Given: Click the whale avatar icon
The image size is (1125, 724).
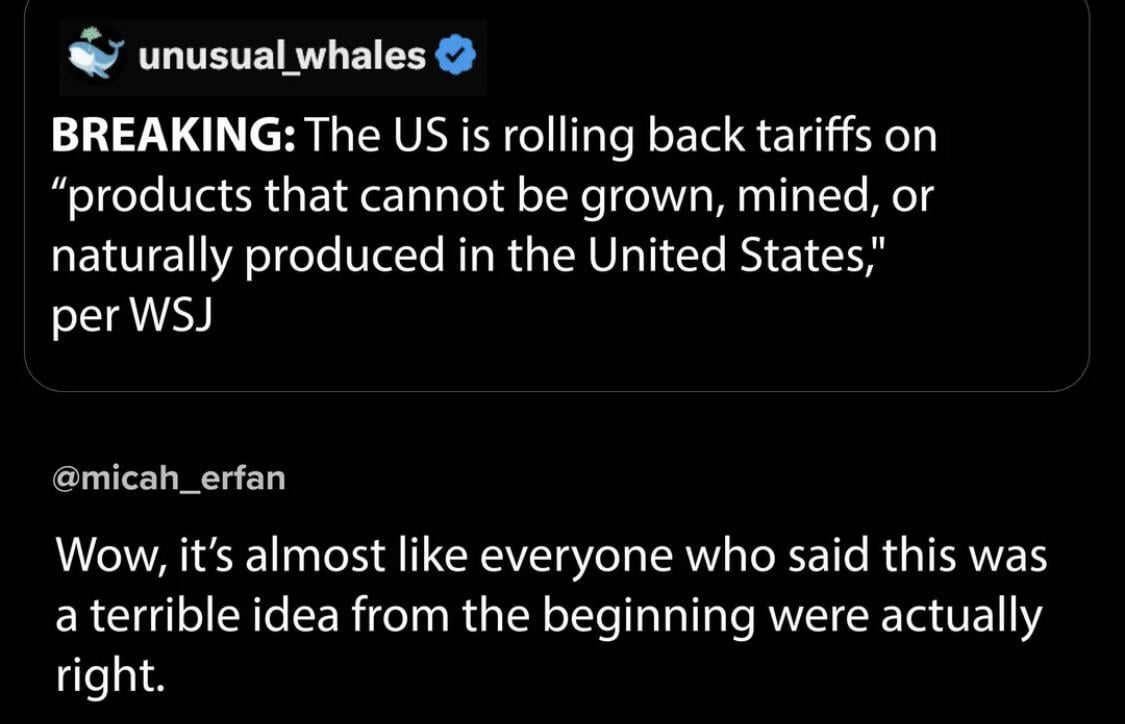Looking at the screenshot, I should tap(97, 57).
